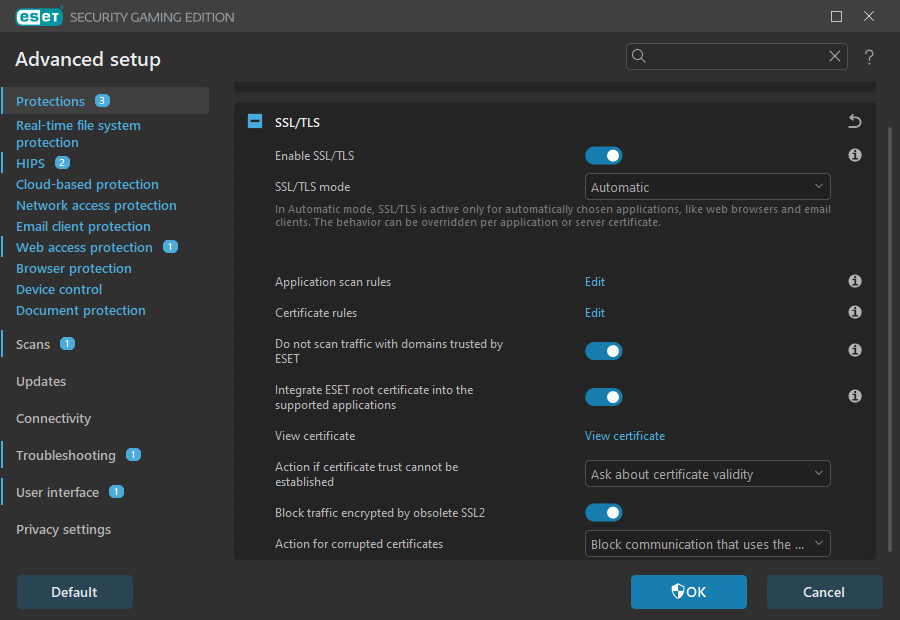This screenshot has width=900, height=620.
Task: Click the ESET logo in title bar
Action: pyautogui.click(x=39, y=17)
